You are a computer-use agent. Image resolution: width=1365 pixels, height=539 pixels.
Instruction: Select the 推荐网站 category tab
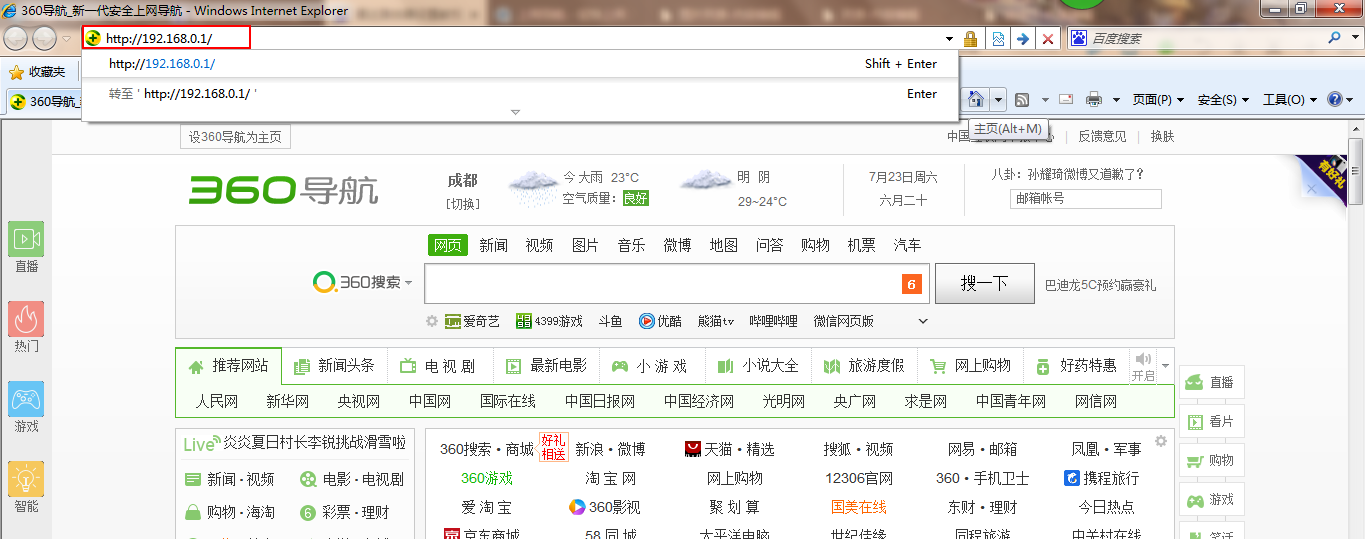pos(228,366)
